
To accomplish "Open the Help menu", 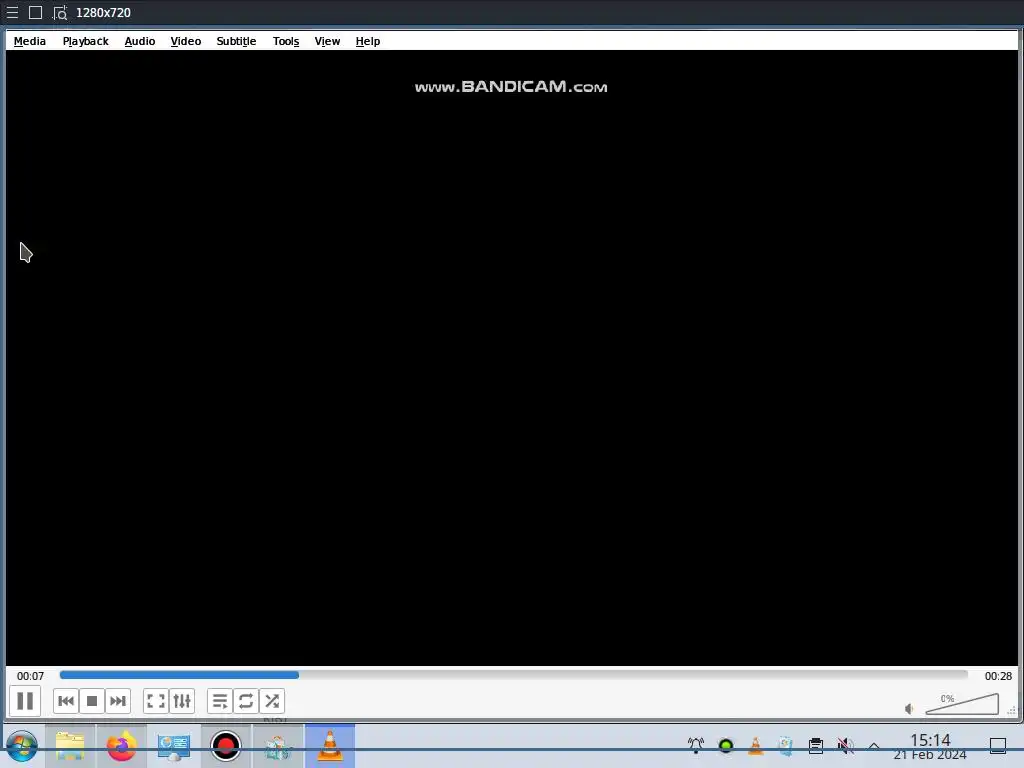I will [368, 41].
